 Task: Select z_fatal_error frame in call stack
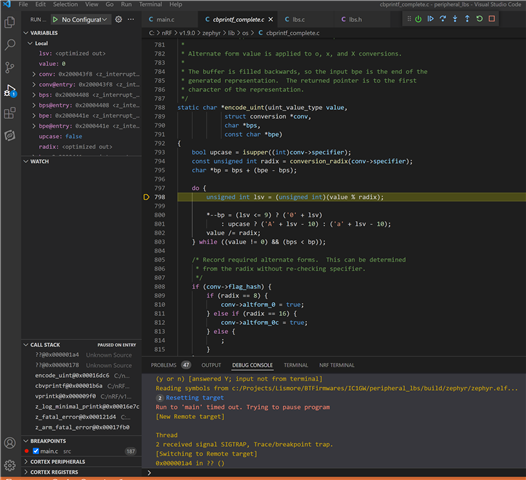pyautogui.click(x=82, y=417)
